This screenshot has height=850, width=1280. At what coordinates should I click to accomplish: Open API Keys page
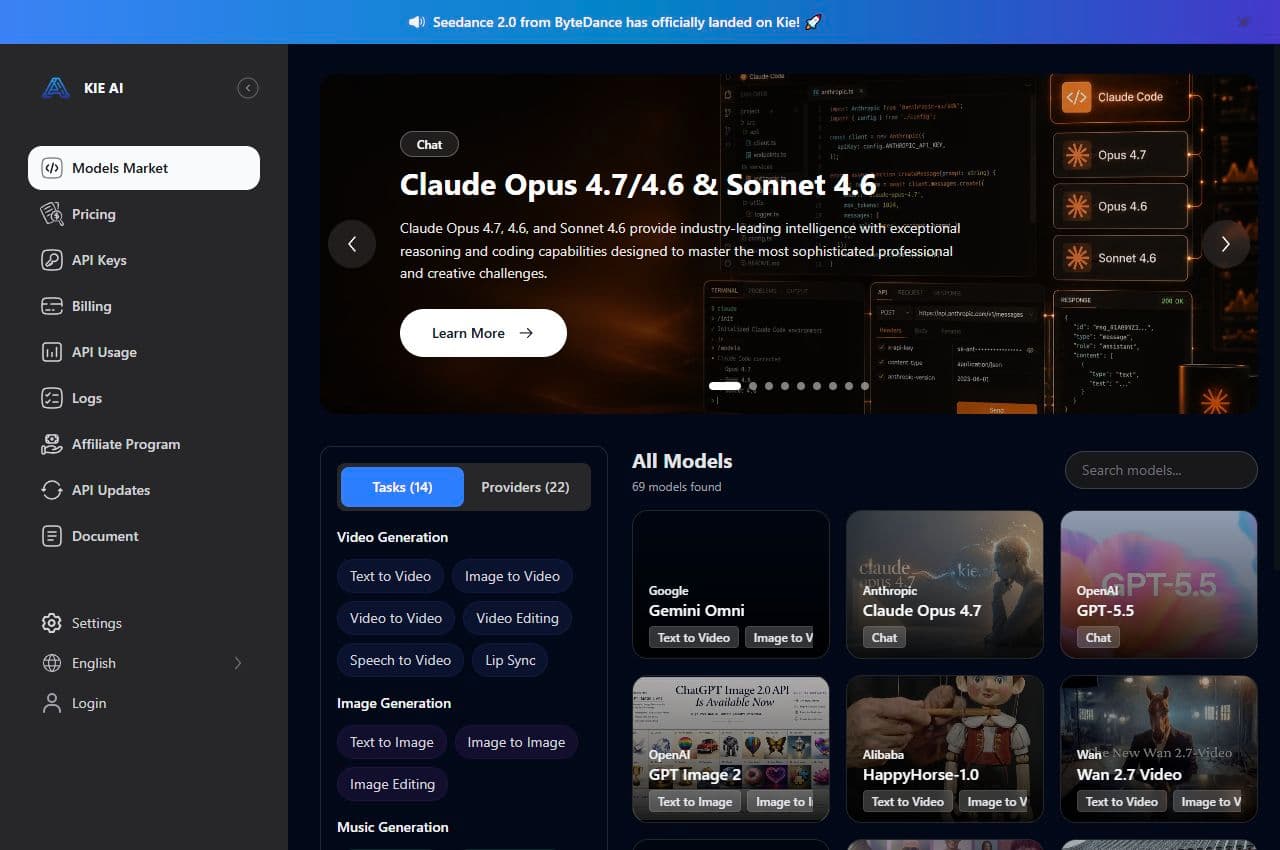144,260
